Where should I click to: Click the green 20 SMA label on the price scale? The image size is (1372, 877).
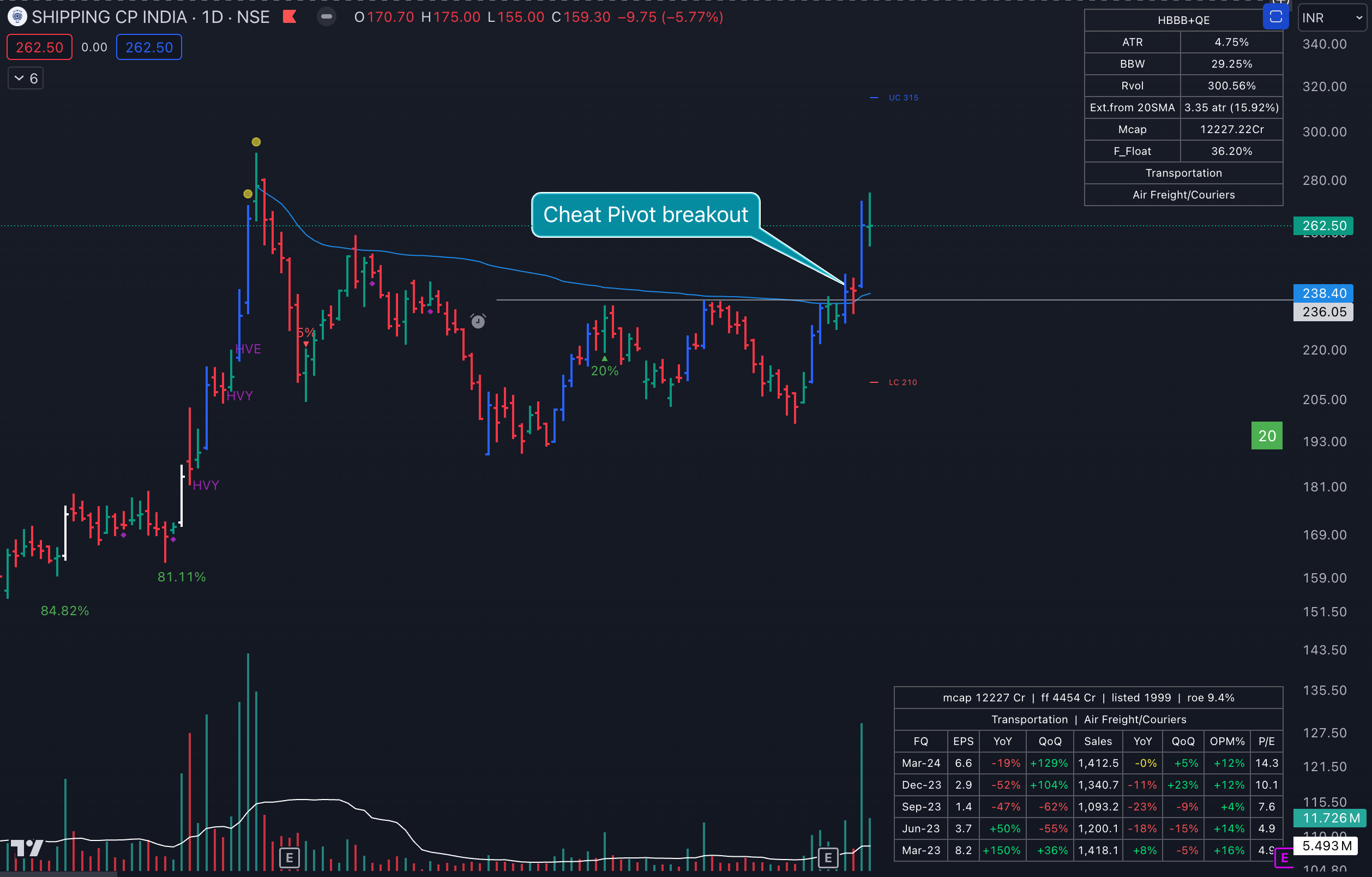point(1266,436)
